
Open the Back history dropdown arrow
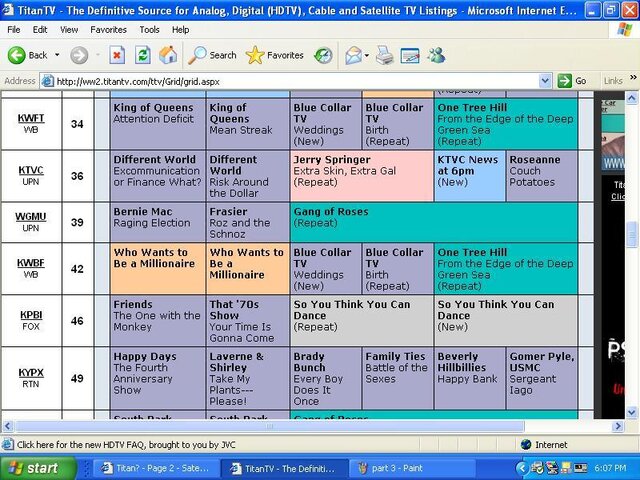[57, 55]
